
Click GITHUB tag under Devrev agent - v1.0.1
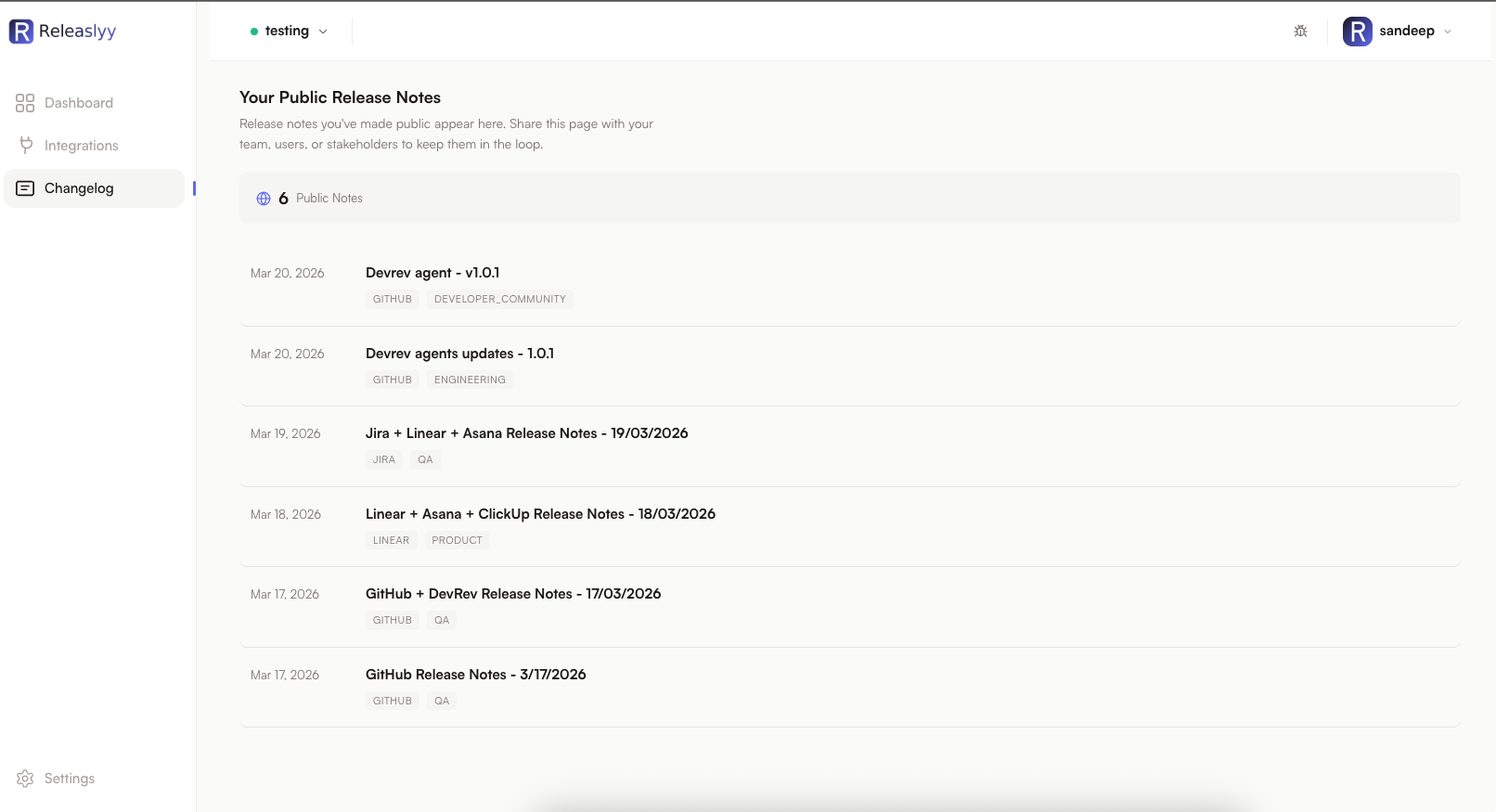click(x=393, y=299)
